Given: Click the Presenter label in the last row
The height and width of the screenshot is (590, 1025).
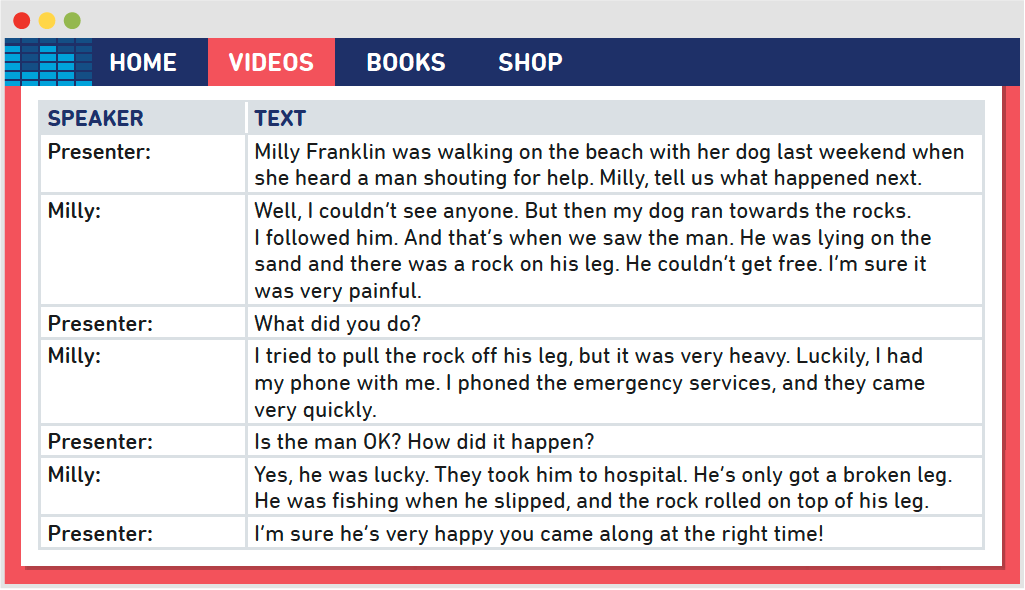Looking at the screenshot, I should coord(99,533).
